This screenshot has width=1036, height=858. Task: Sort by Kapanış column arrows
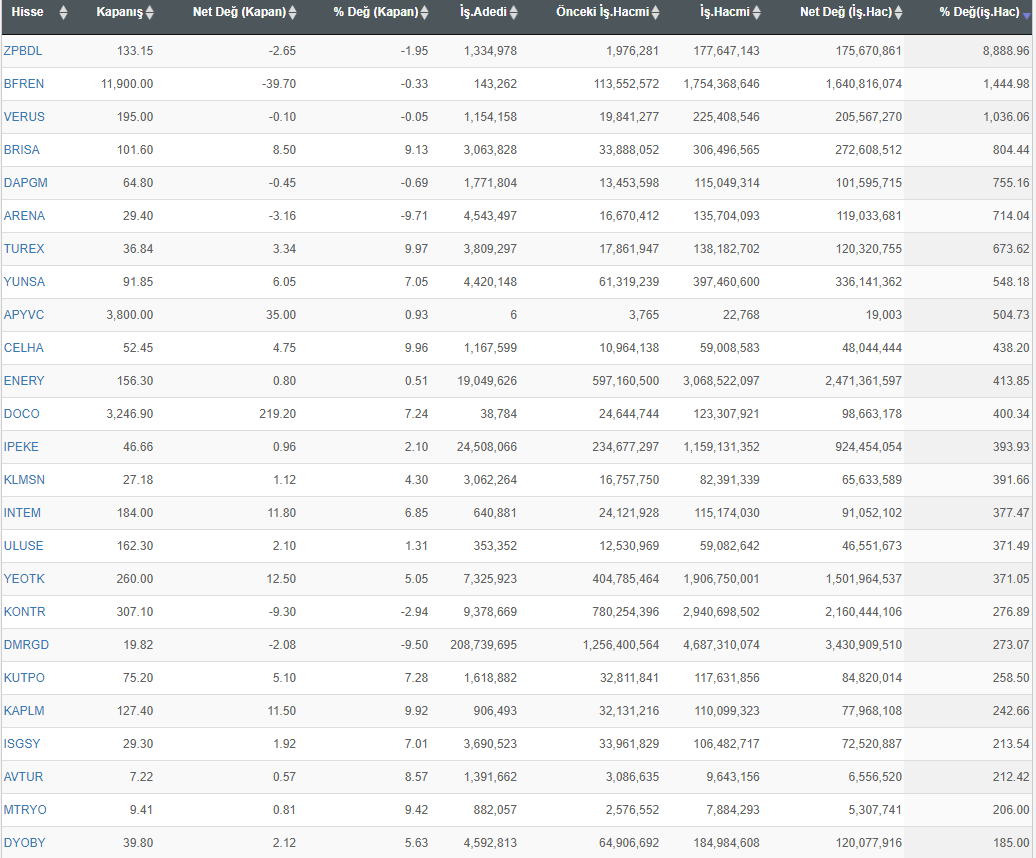point(149,13)
